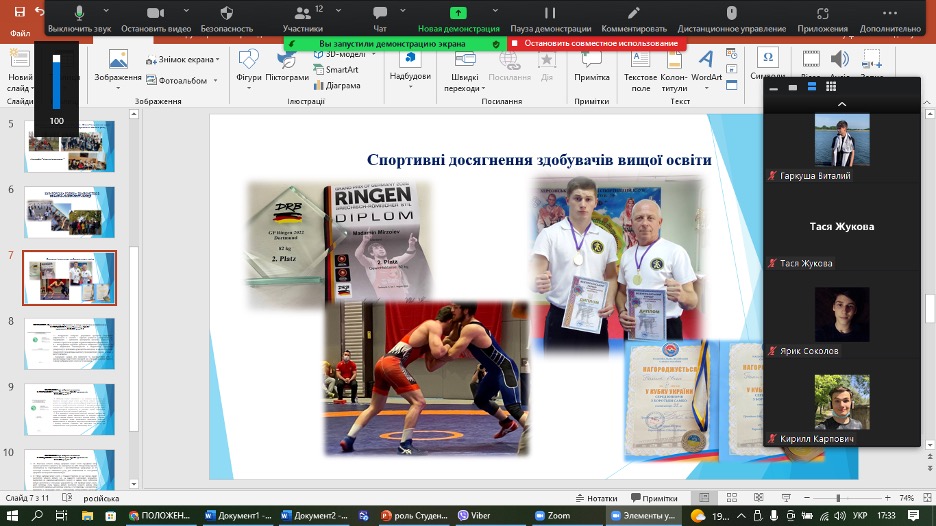Mute microphone with Выключить звук button

(x=79, y=19)
